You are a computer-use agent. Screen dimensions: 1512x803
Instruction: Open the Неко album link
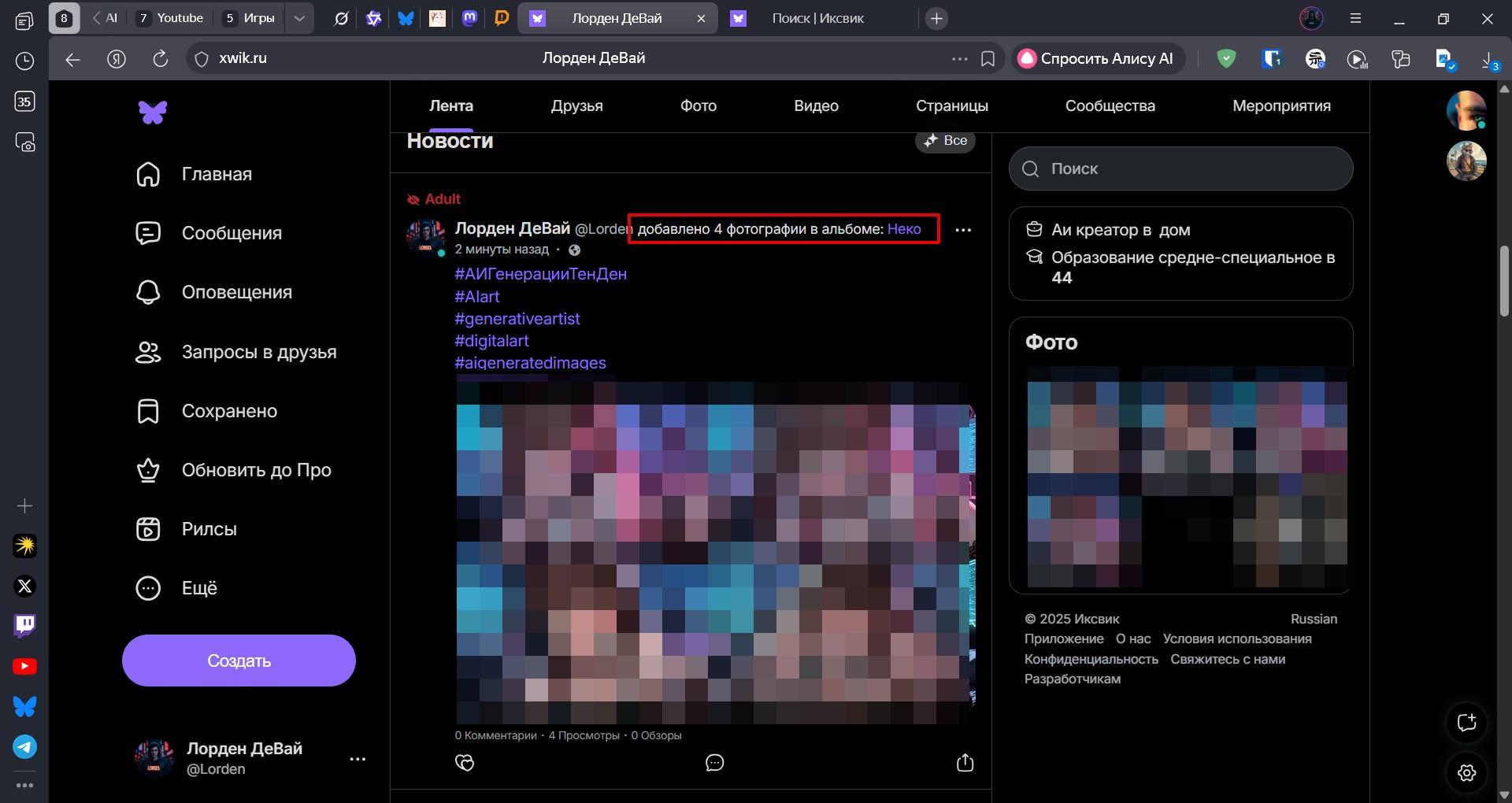pos(904,229)
